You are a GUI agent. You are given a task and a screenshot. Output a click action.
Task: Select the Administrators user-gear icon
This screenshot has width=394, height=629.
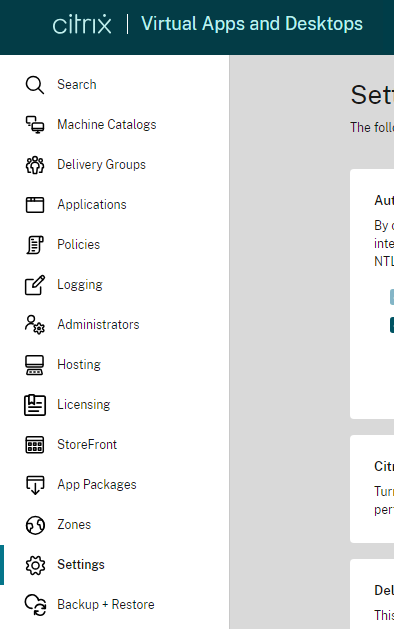coord(35,325)
